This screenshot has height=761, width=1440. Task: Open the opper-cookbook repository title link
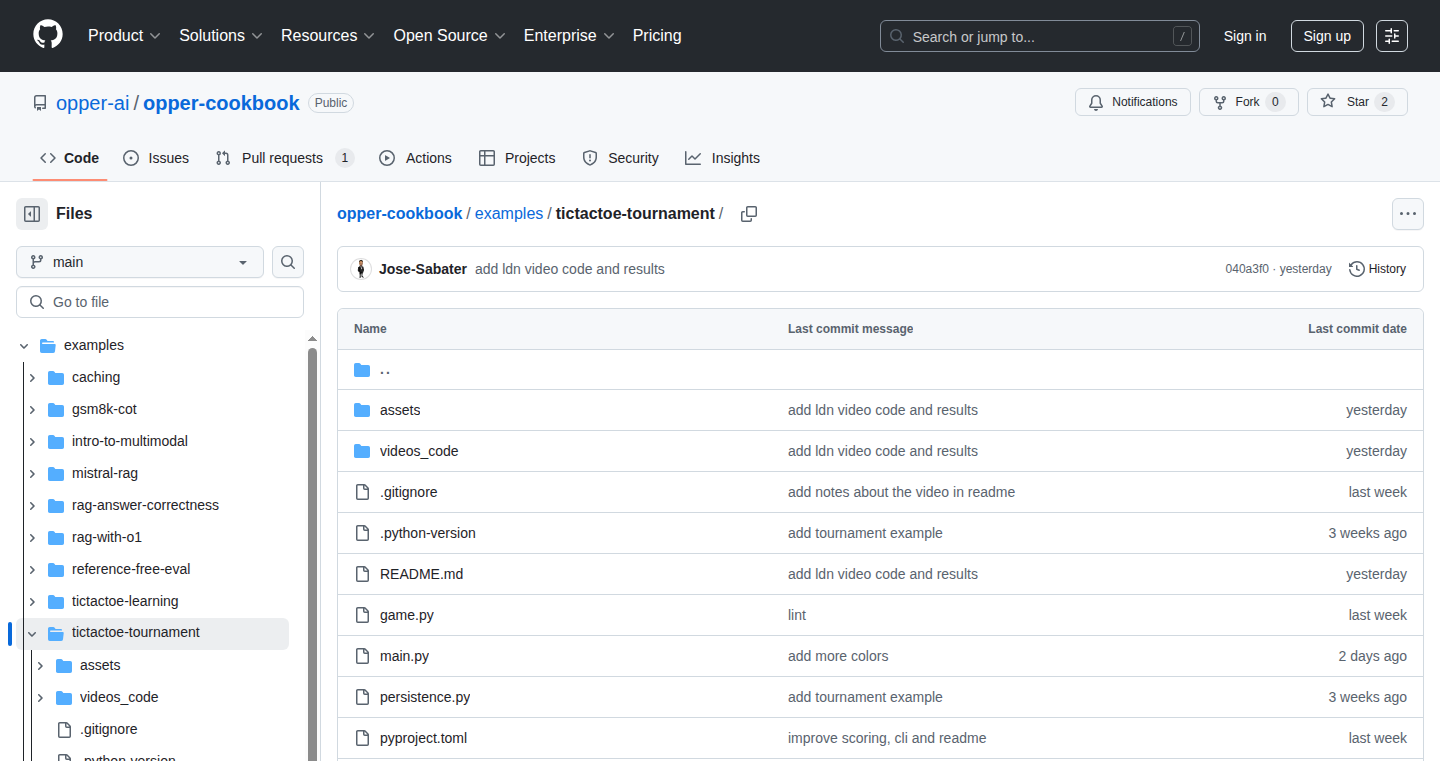[221, 103]
